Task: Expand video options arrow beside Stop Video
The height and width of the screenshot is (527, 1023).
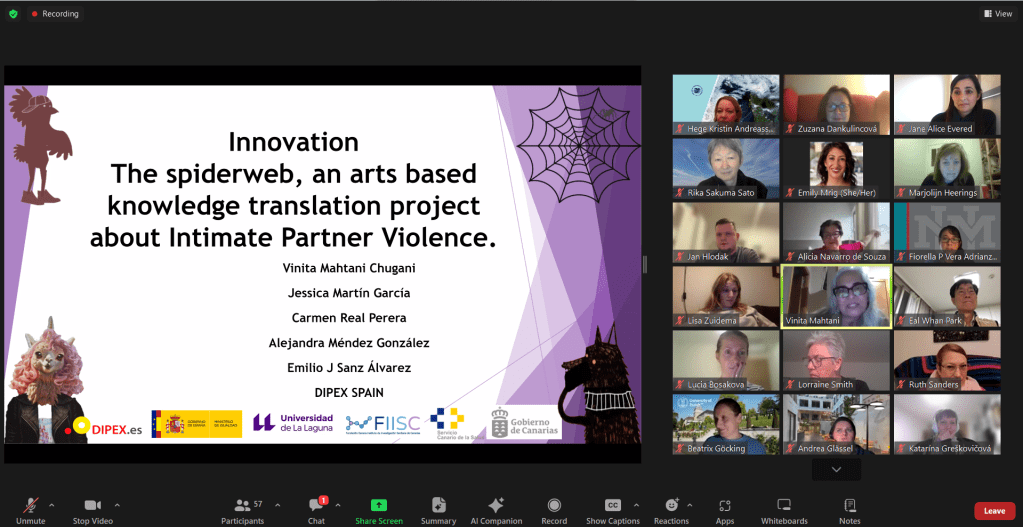Action: click(x=117, y=504)
